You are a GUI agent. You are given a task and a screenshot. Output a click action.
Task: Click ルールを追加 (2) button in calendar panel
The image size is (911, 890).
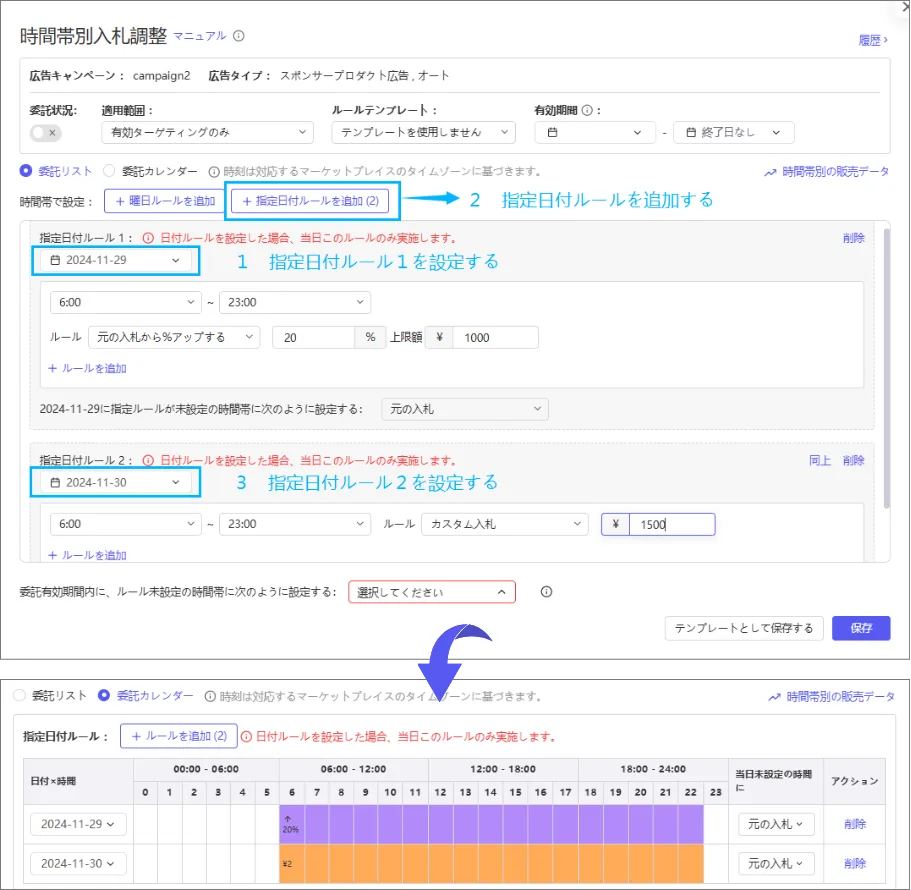[x=179, y=736]
